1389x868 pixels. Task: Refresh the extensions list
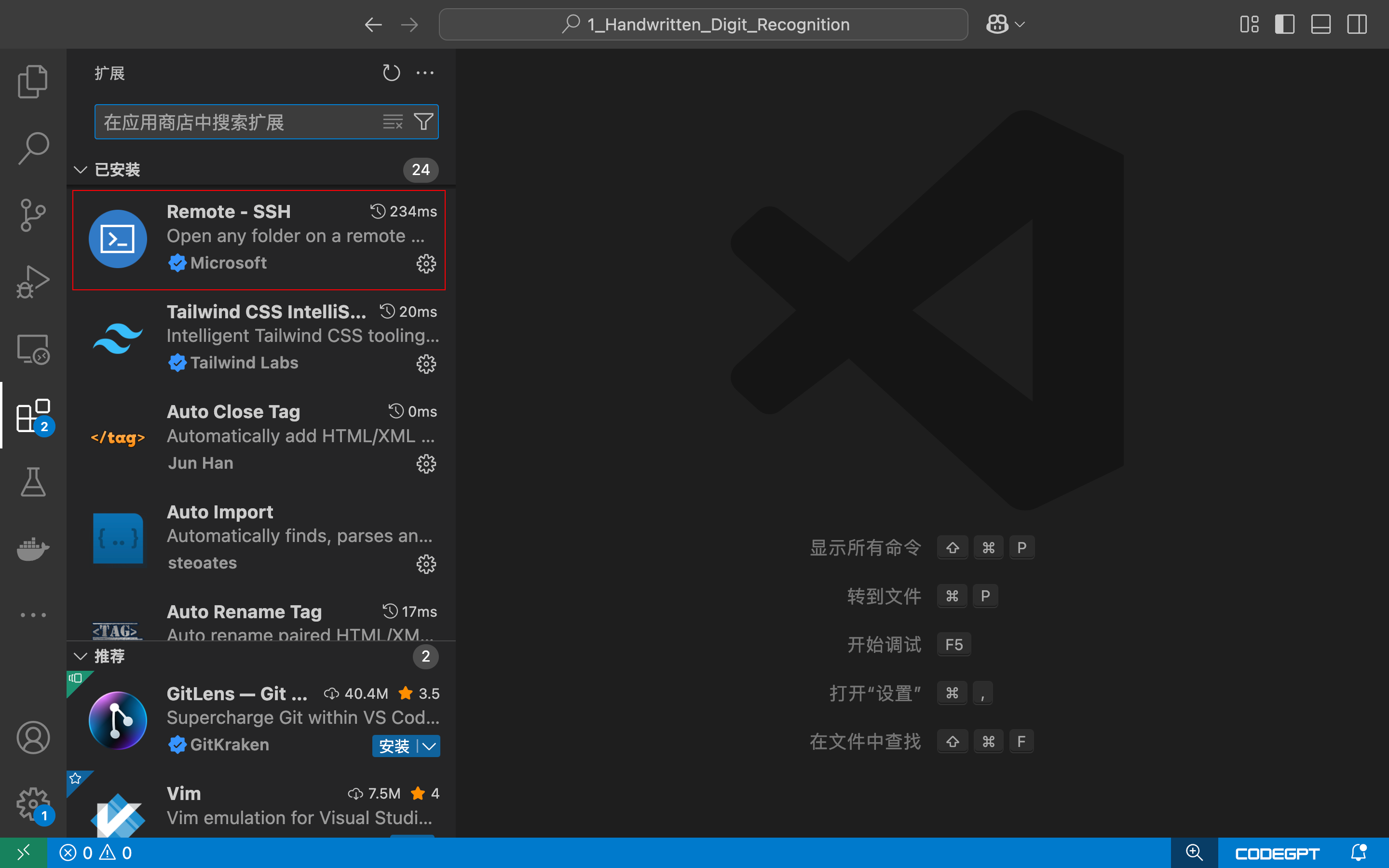pyautogui.click(x=391, y=73)
